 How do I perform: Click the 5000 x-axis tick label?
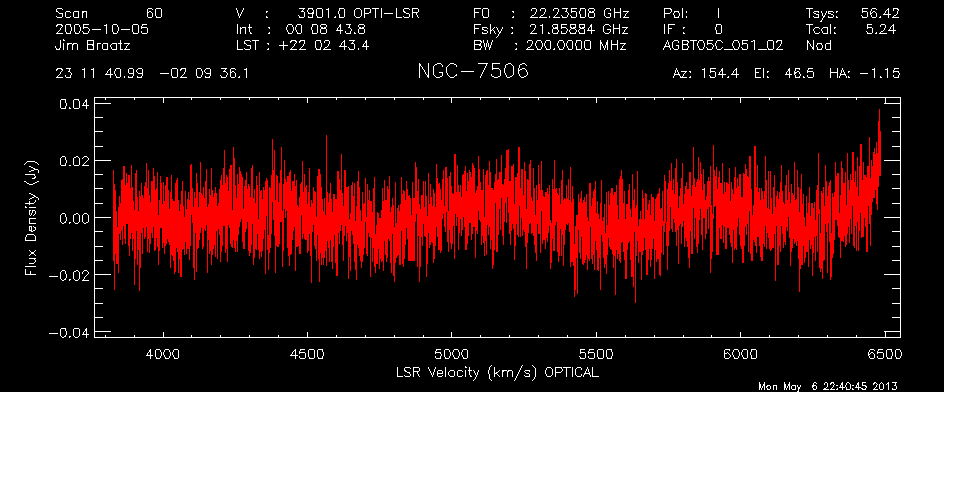pos(452,354)
